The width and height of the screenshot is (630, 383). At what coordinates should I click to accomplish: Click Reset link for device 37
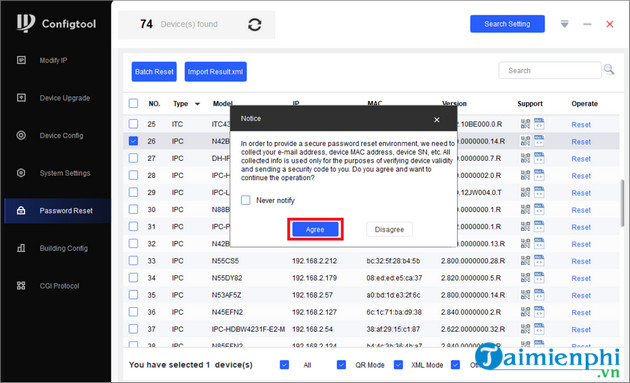pos(581,330)
